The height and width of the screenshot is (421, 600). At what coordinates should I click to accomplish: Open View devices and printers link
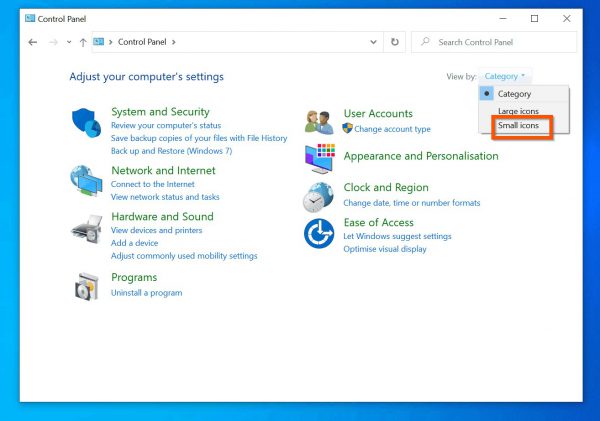[x=156, y=230]
